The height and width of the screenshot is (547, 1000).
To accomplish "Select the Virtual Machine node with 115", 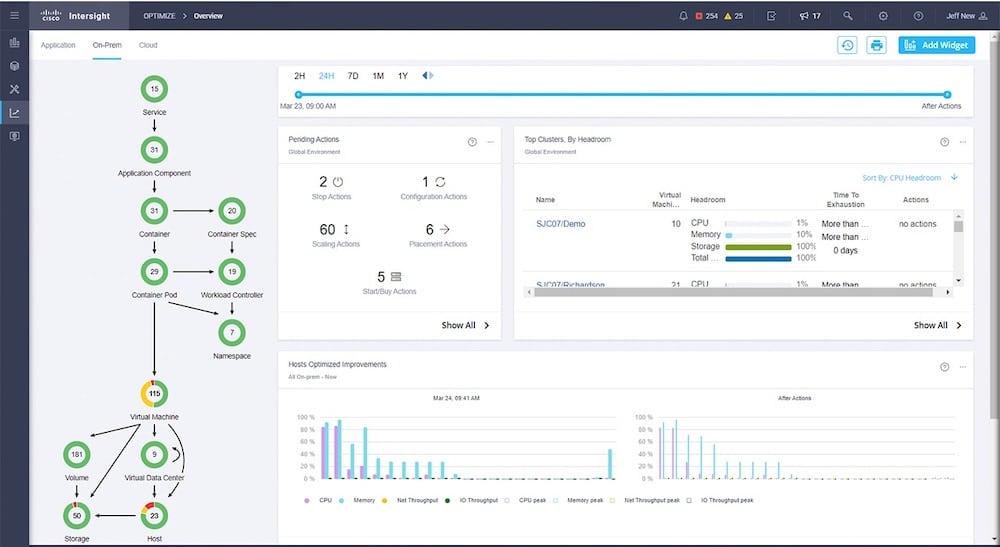I will [x=154, y=394].
